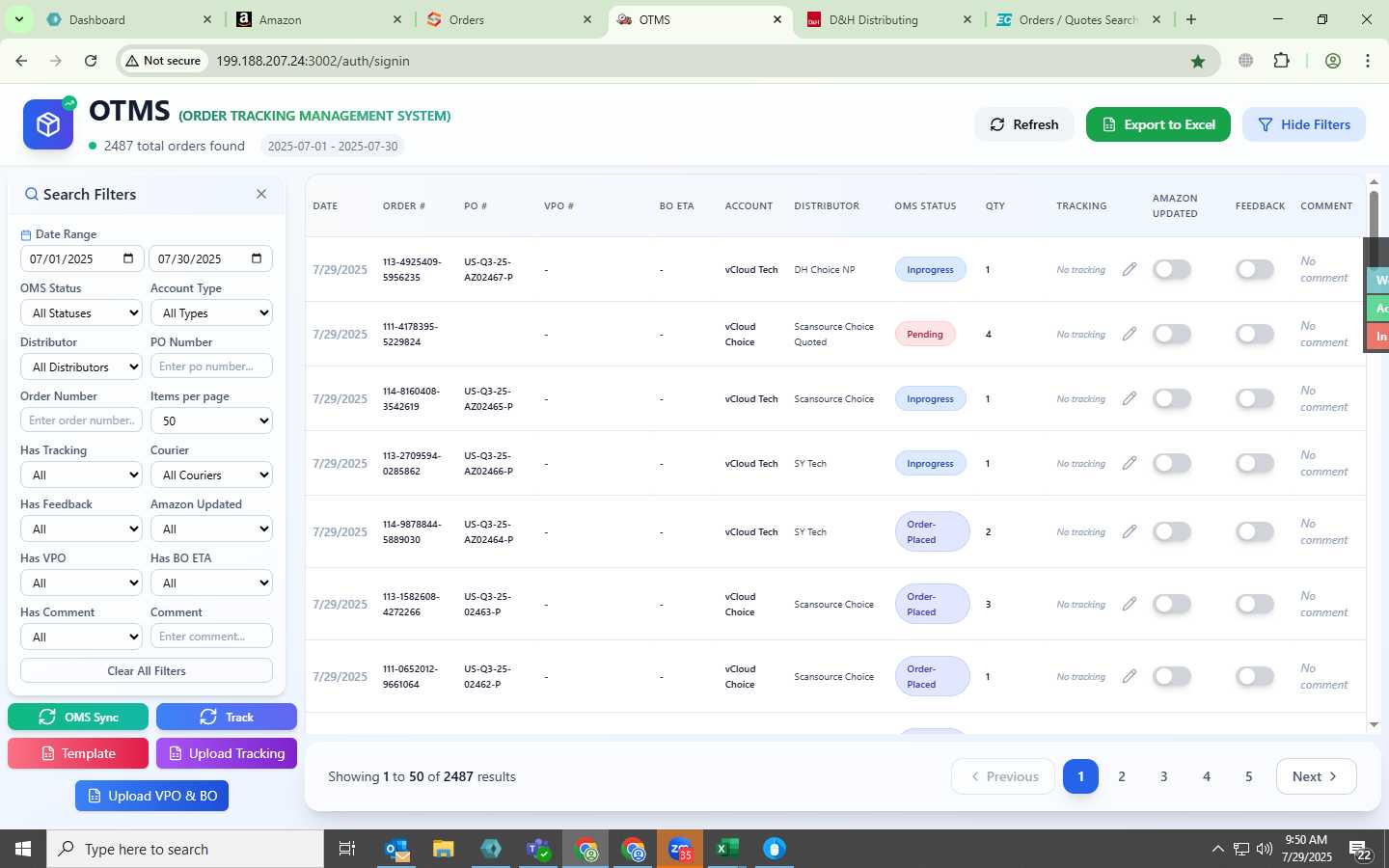This screenshot has width=1389, height=868.
Task: Click edit pencil for order 111-4178395-5229824
Action: tap(1130, 334)
